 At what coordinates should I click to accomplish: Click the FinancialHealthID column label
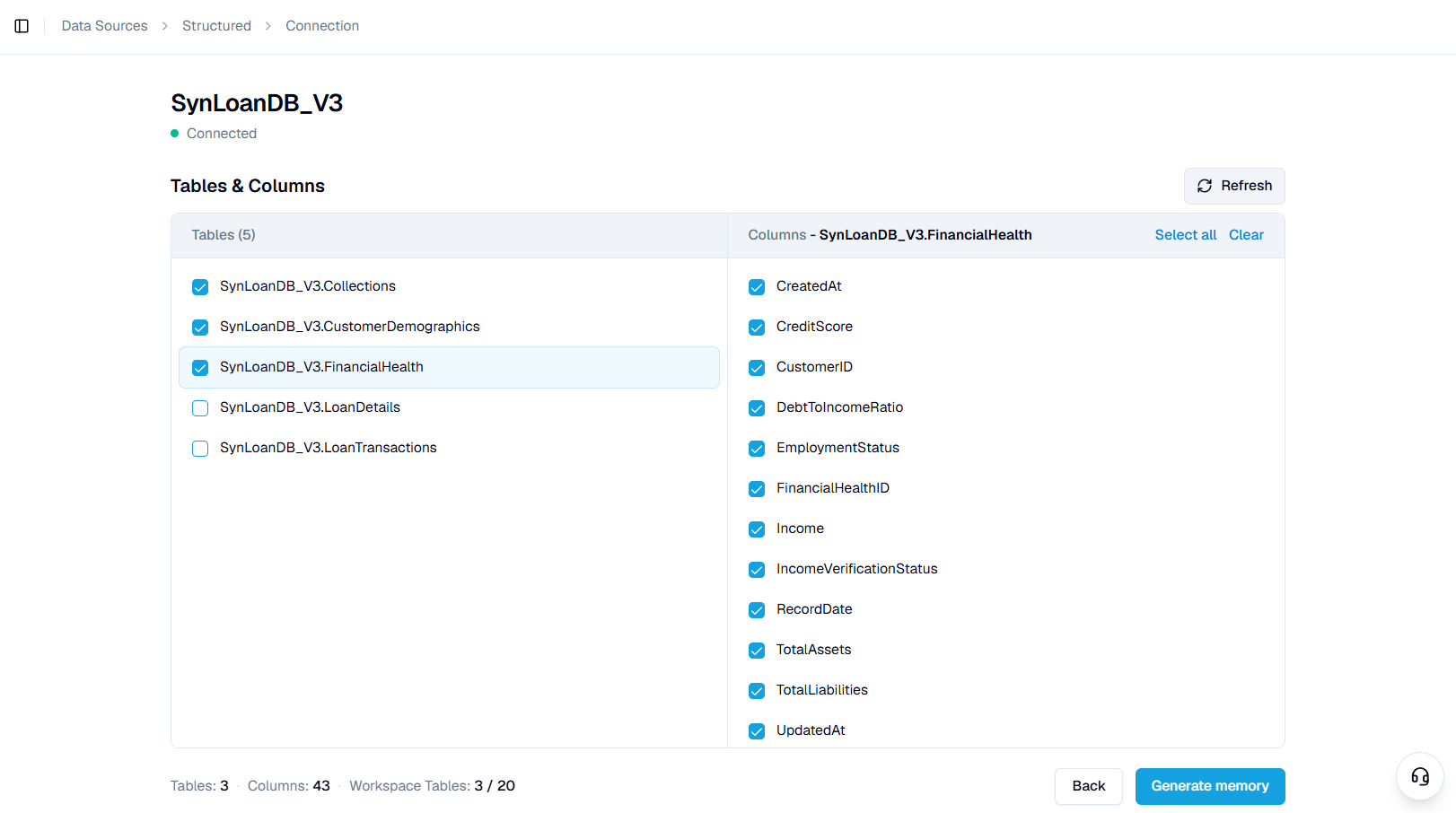click(833, 488)
